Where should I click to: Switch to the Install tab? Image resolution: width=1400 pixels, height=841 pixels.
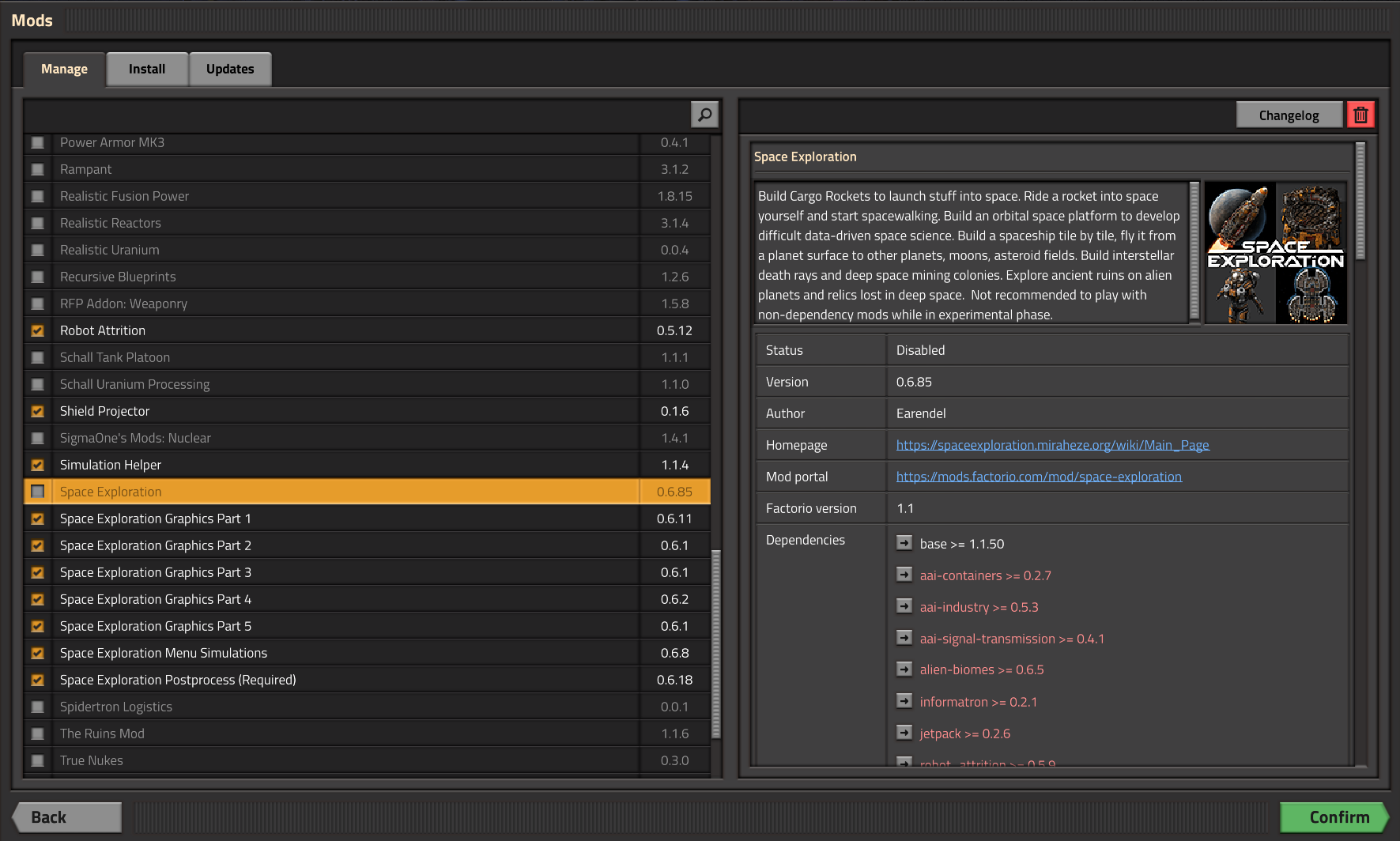pos(147,69)
